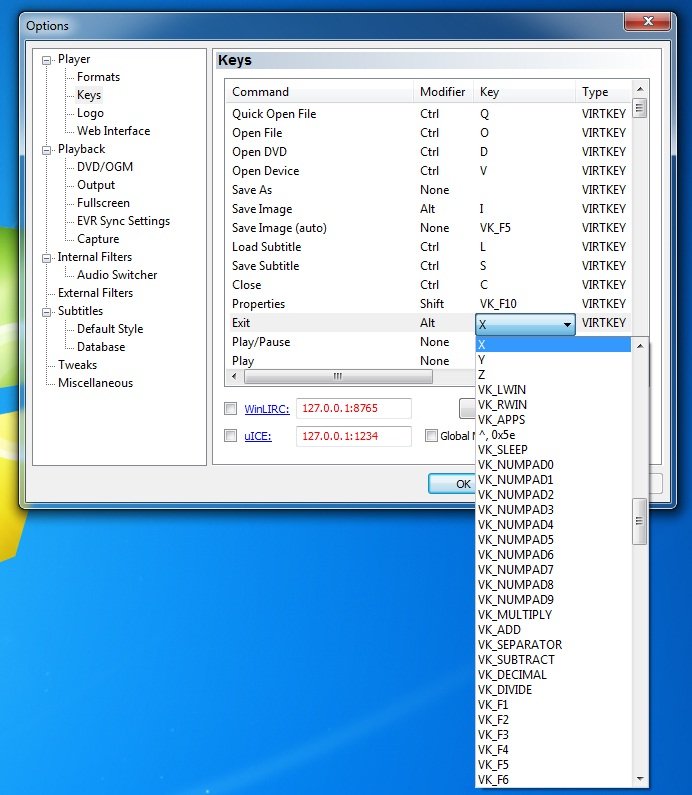Select the Quick Open File command row
Image resolution: width=692 pixels, height=795 pixels.
pos(429,114)
